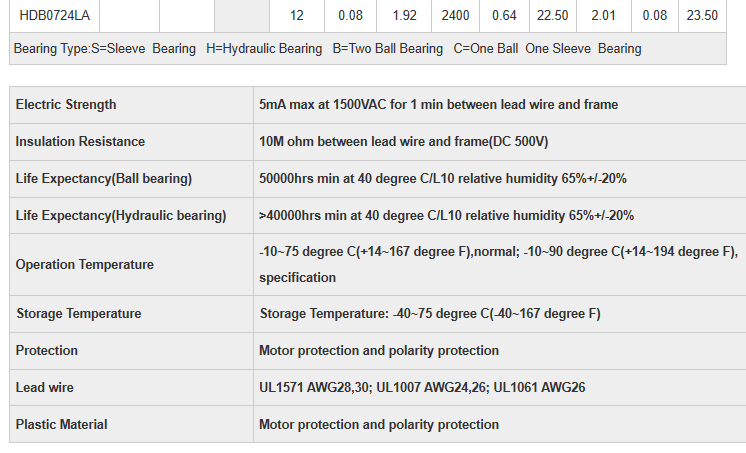The width and height of the screenshot is (746, 453).
Task: Select the Operation Temperature row label
Action: click(x=84, y=265)
